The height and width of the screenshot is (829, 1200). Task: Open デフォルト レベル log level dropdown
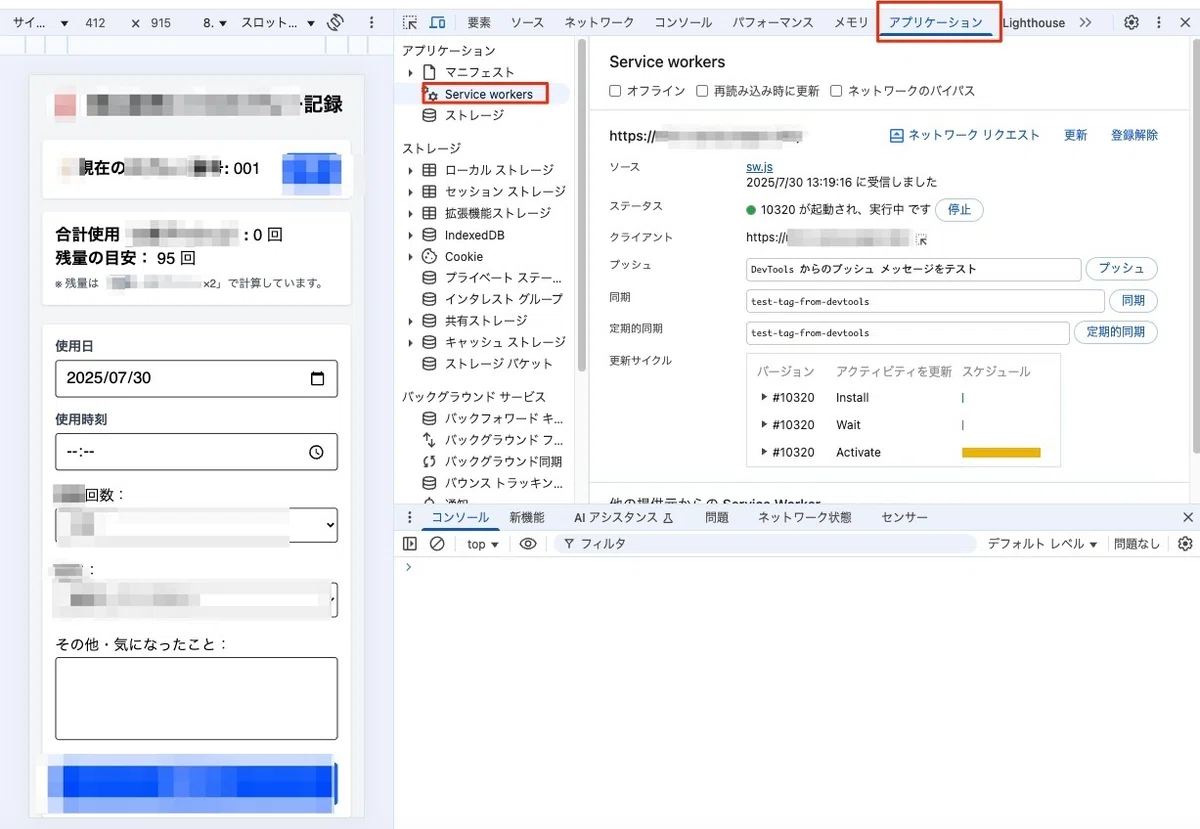coord(1043,544)
